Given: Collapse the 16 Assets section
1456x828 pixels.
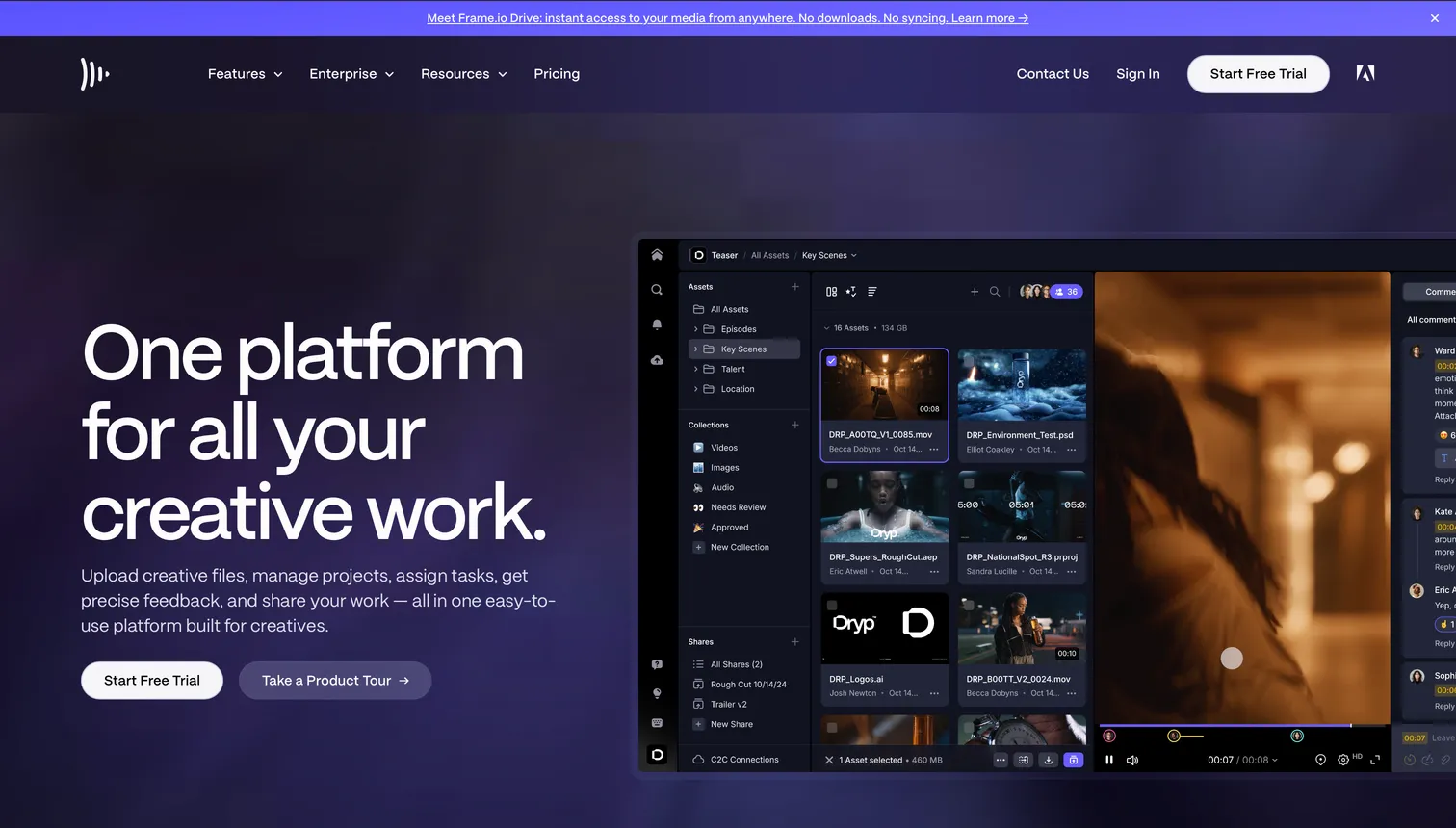Looking at the screenshot, I should pyautogui.click(x=826, y=328).
